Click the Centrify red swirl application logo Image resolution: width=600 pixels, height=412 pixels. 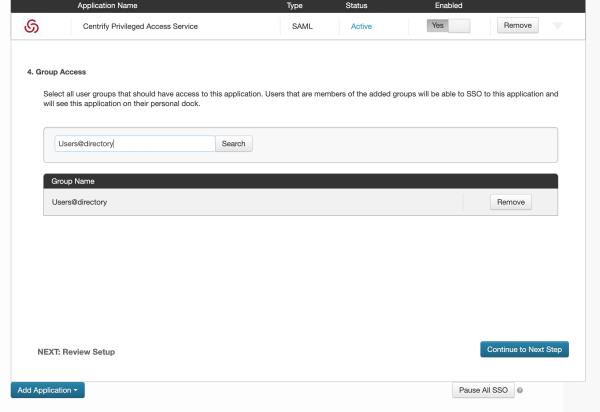tap(31, 26)
